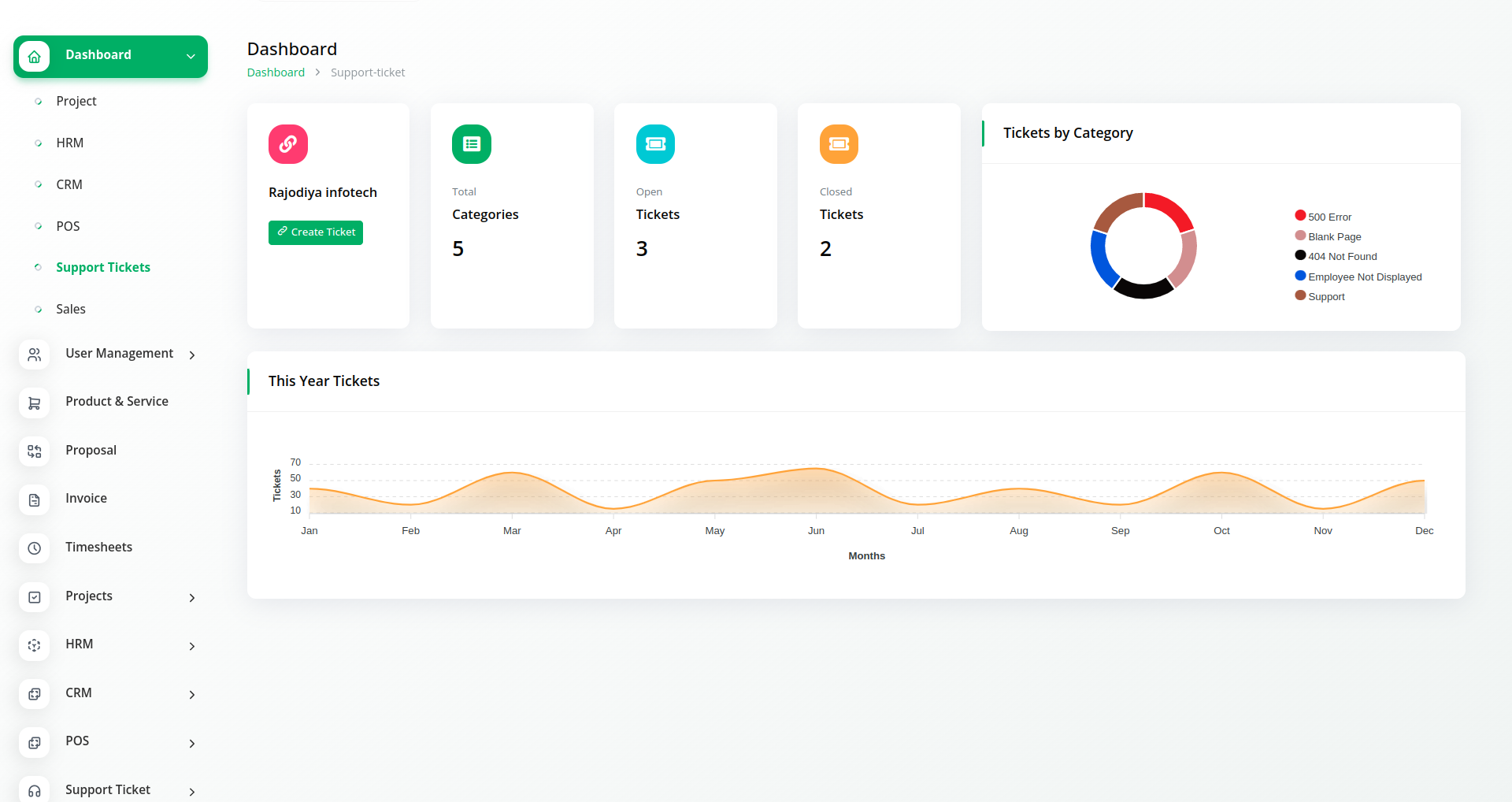
Task: Click the User Management people icon
Action: coord(34,355)
